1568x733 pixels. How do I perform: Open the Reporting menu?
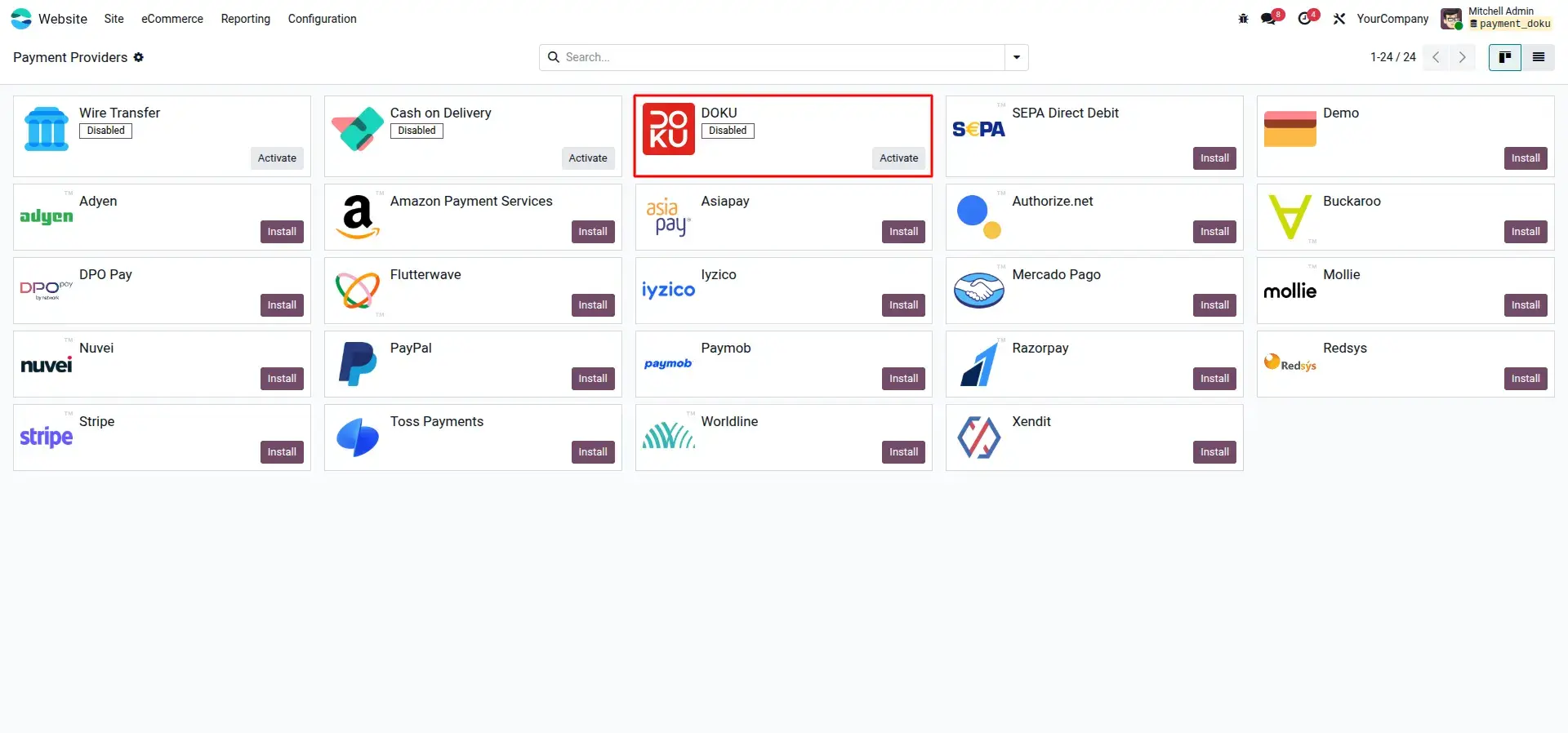pyautogui.click(x=246, y=19)
